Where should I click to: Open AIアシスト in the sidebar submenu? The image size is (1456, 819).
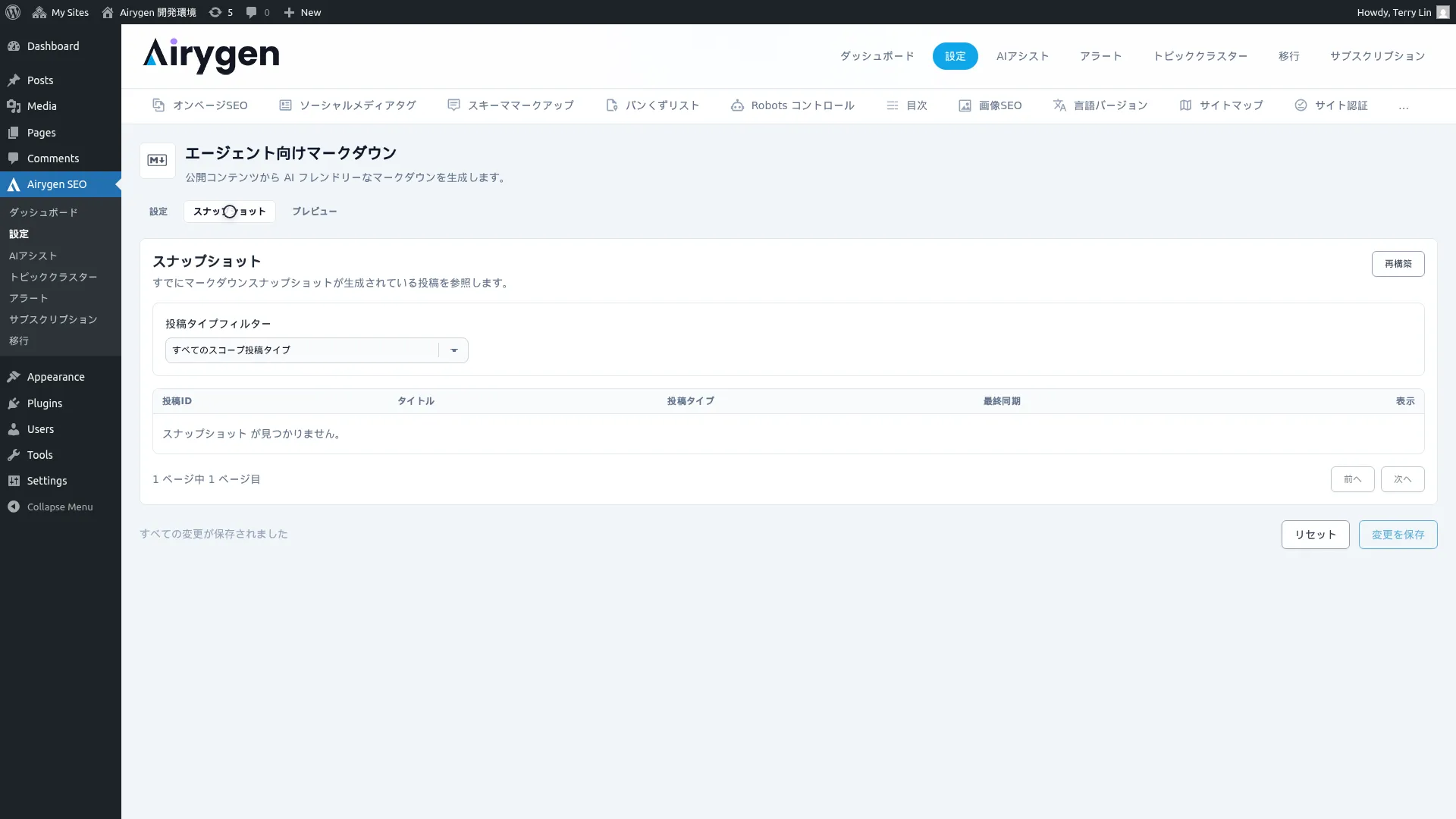[33, 256]
